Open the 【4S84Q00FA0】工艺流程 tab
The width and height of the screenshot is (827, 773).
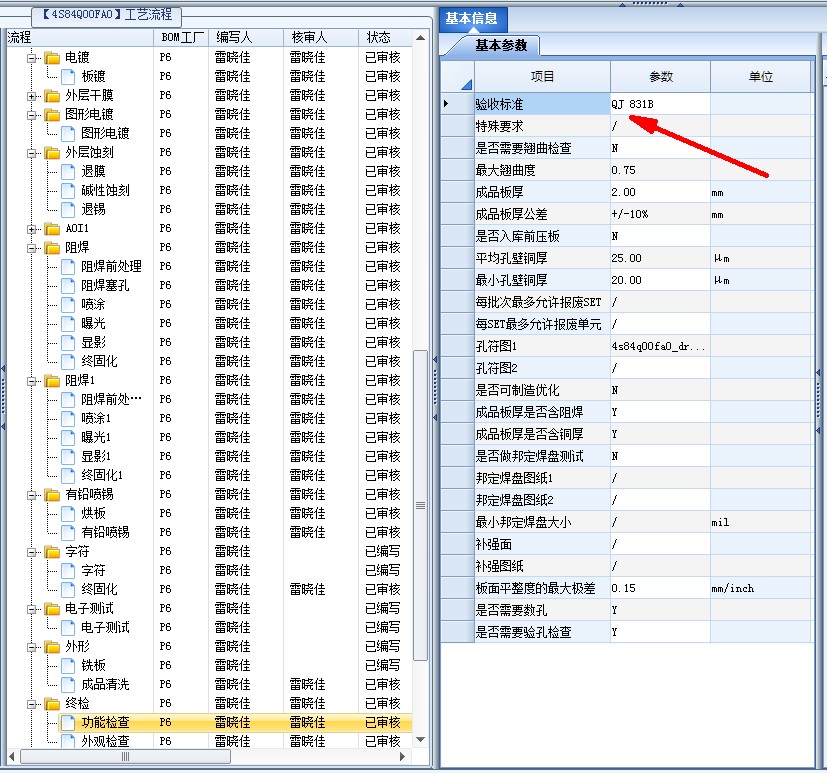107,15
